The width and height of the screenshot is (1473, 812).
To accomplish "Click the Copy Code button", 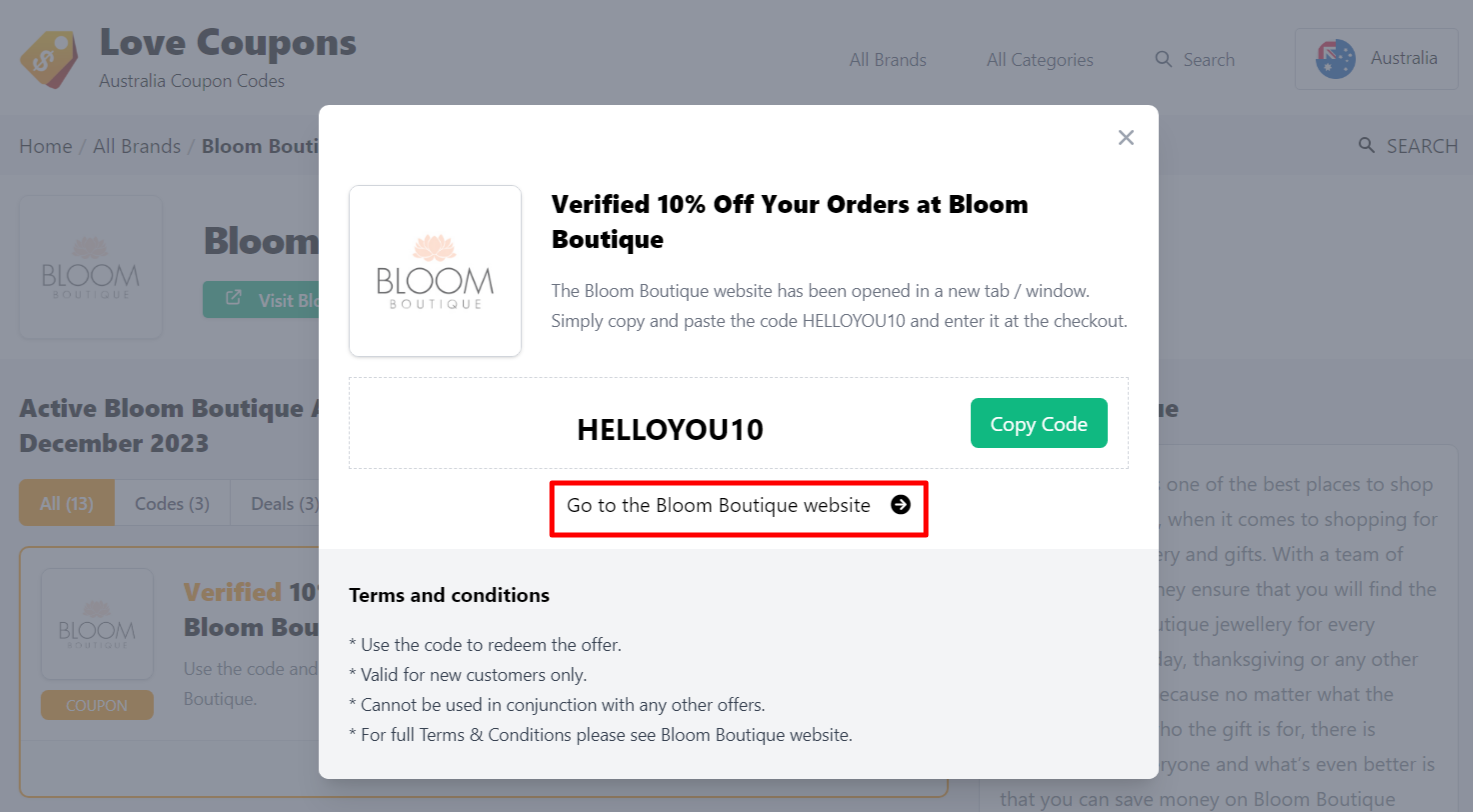I will click(1039, 423).
